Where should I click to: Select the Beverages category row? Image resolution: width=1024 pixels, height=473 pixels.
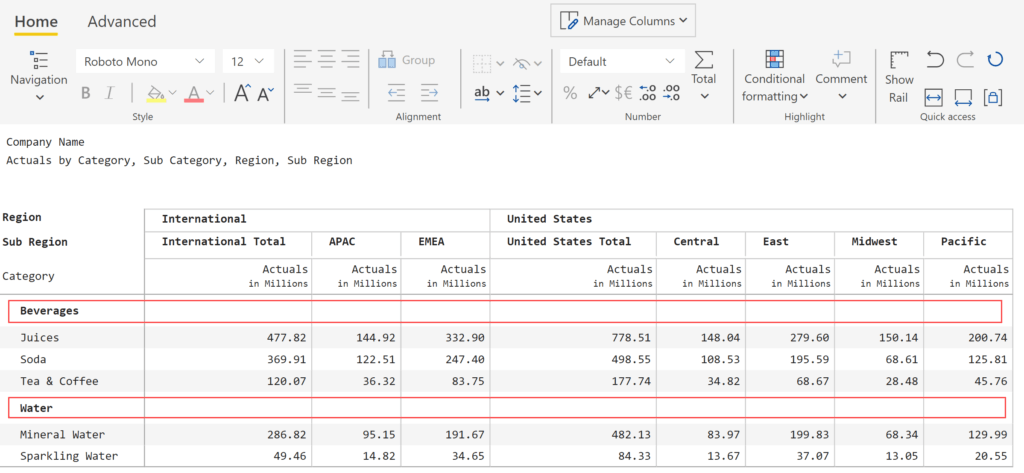pos(505,311)
